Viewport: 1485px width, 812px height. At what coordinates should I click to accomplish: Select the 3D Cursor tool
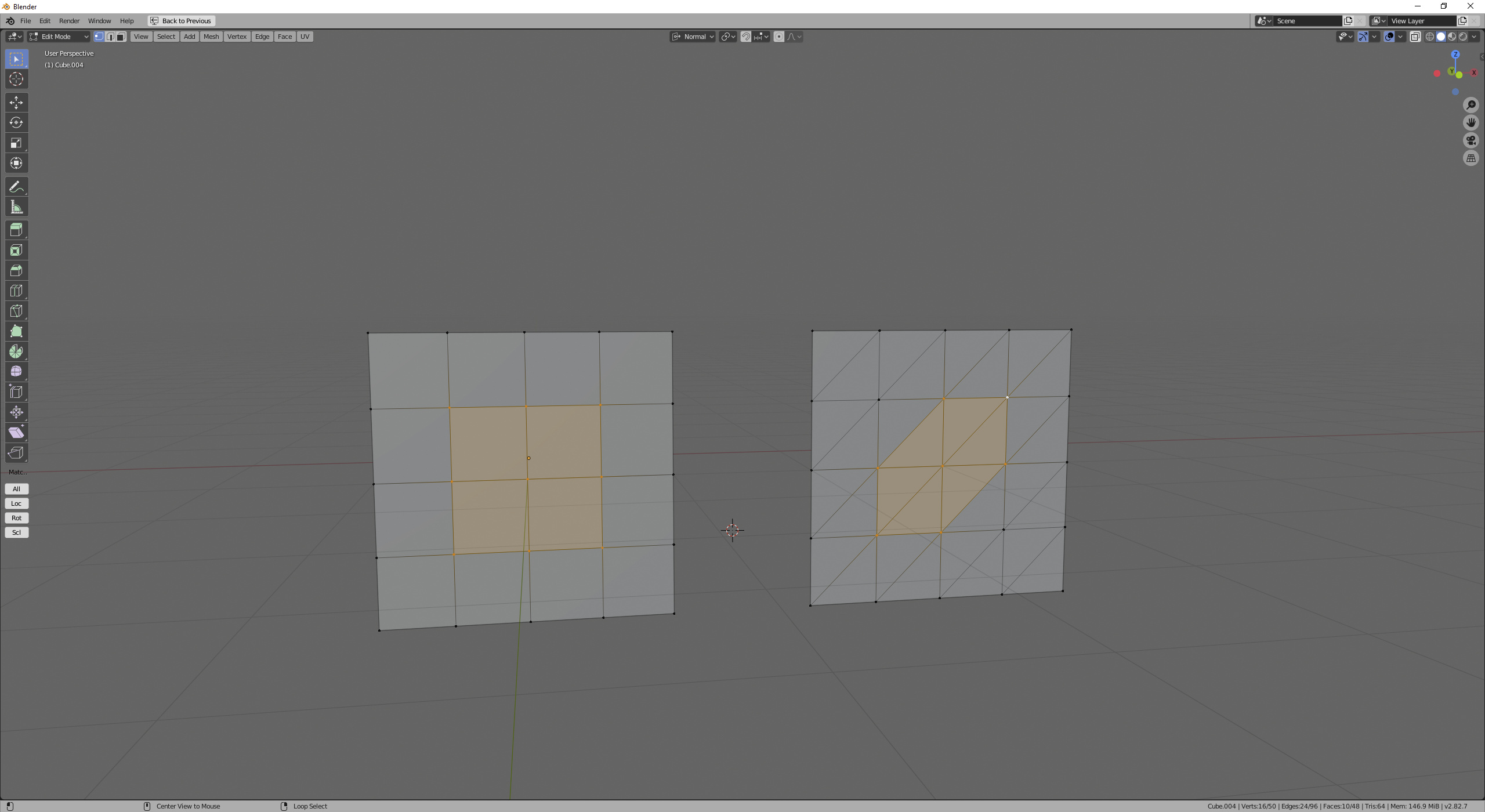pos(16,79)
